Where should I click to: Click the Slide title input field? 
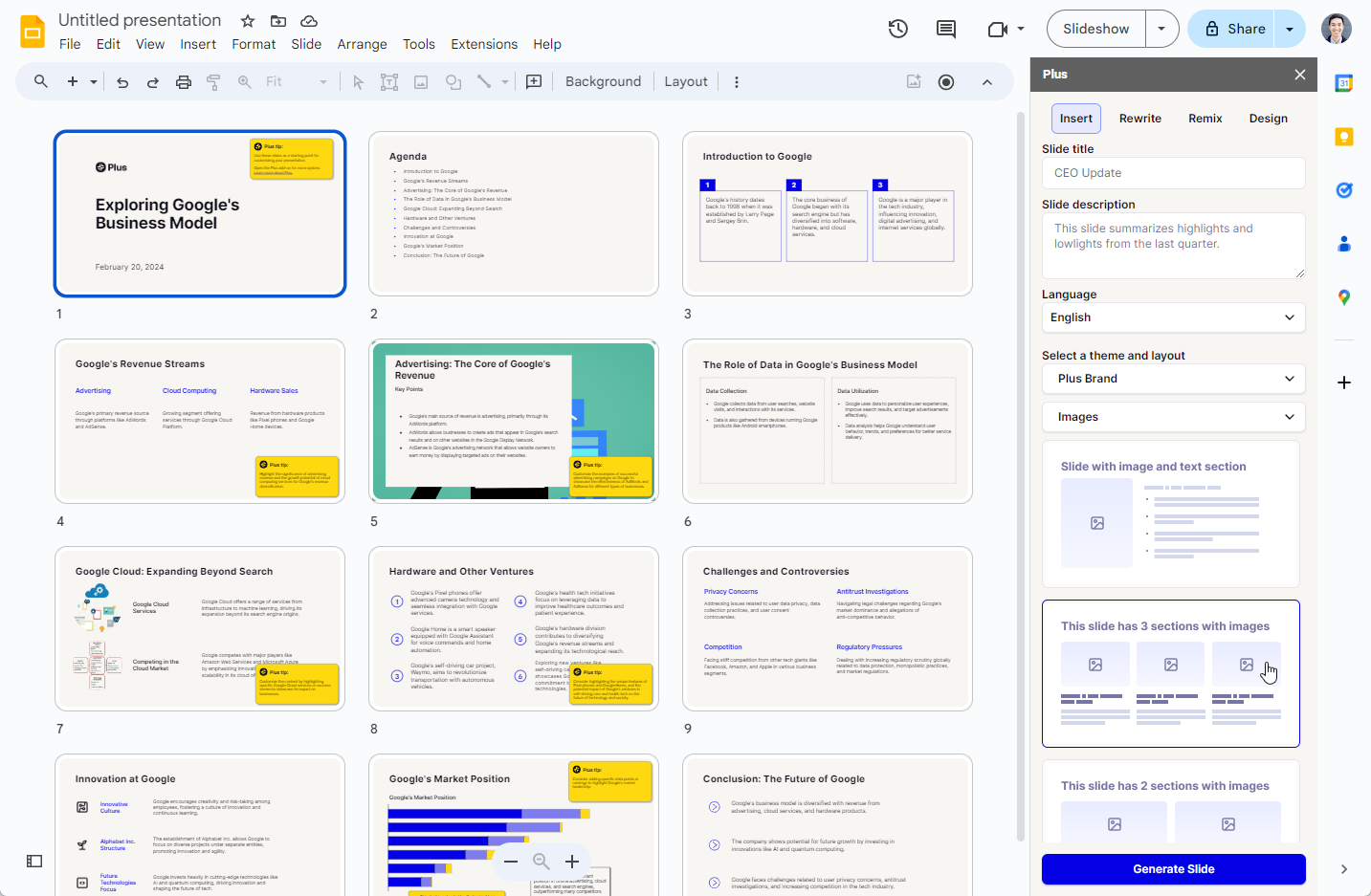tap(1173, 173)
